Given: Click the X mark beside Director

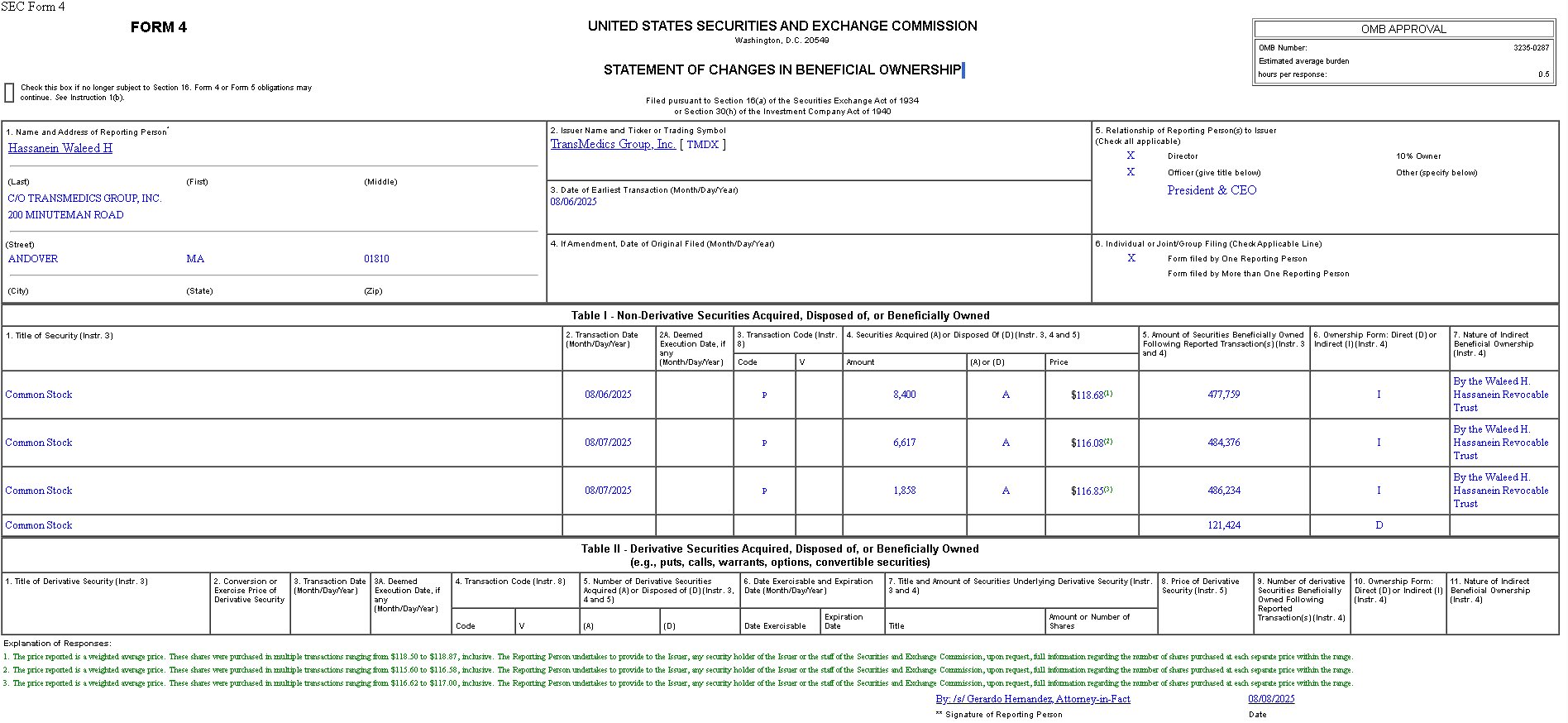Looking at the screenshot, I should 1131,156.
